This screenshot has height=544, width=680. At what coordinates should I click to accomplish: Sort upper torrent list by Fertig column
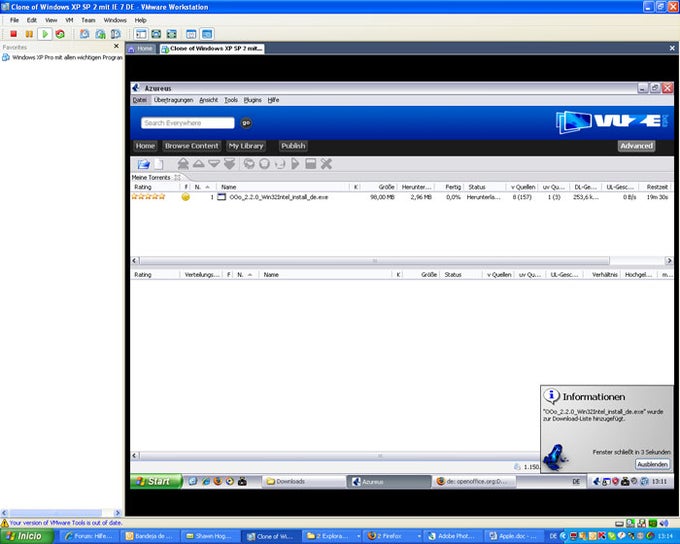coord(449,187)
